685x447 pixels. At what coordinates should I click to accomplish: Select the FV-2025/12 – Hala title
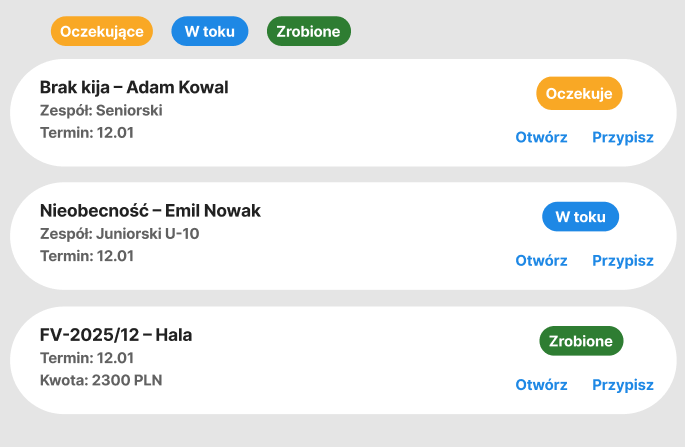[115, 335]
